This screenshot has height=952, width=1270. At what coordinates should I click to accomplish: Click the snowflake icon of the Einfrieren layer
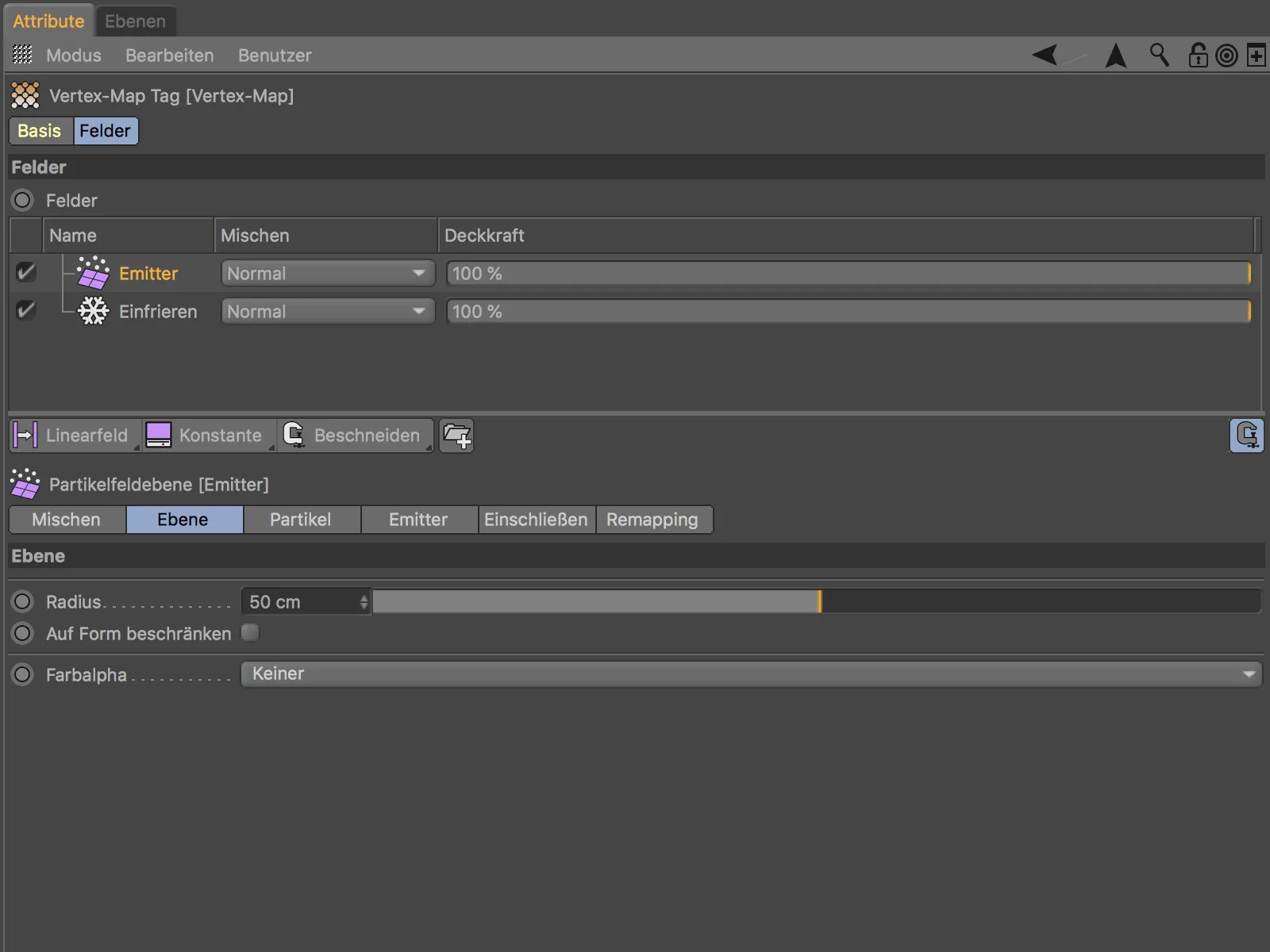[92, 311]
